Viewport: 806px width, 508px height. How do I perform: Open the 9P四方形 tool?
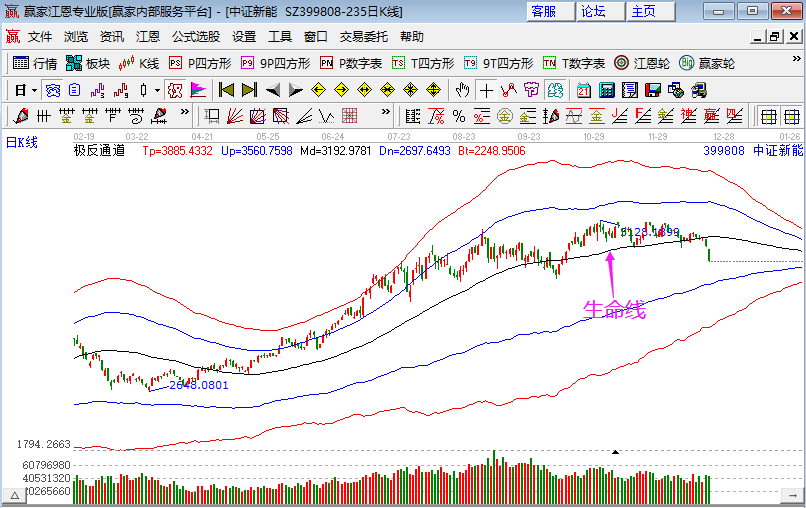click(x=276, y=63)
